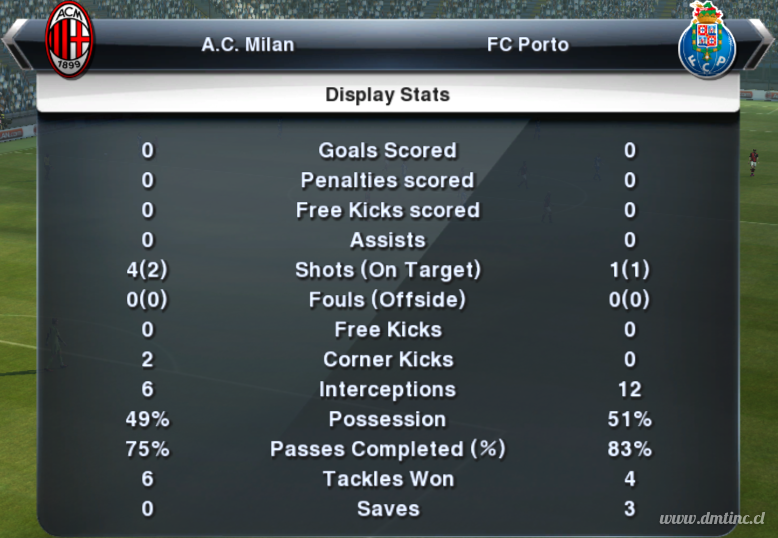Select the Assists stat label
Screen dimensions: 778x538
tap(388, 240)
